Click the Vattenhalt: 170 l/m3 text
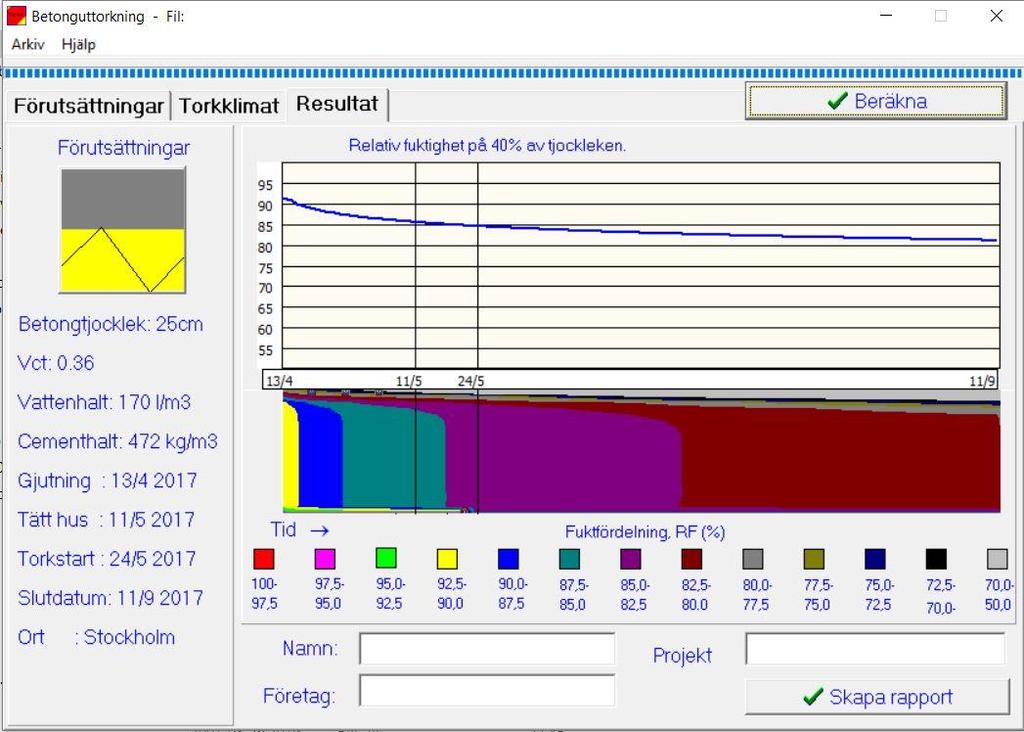Image resolution: width=1024 pixels, height=732 pixels. [104, 402]
